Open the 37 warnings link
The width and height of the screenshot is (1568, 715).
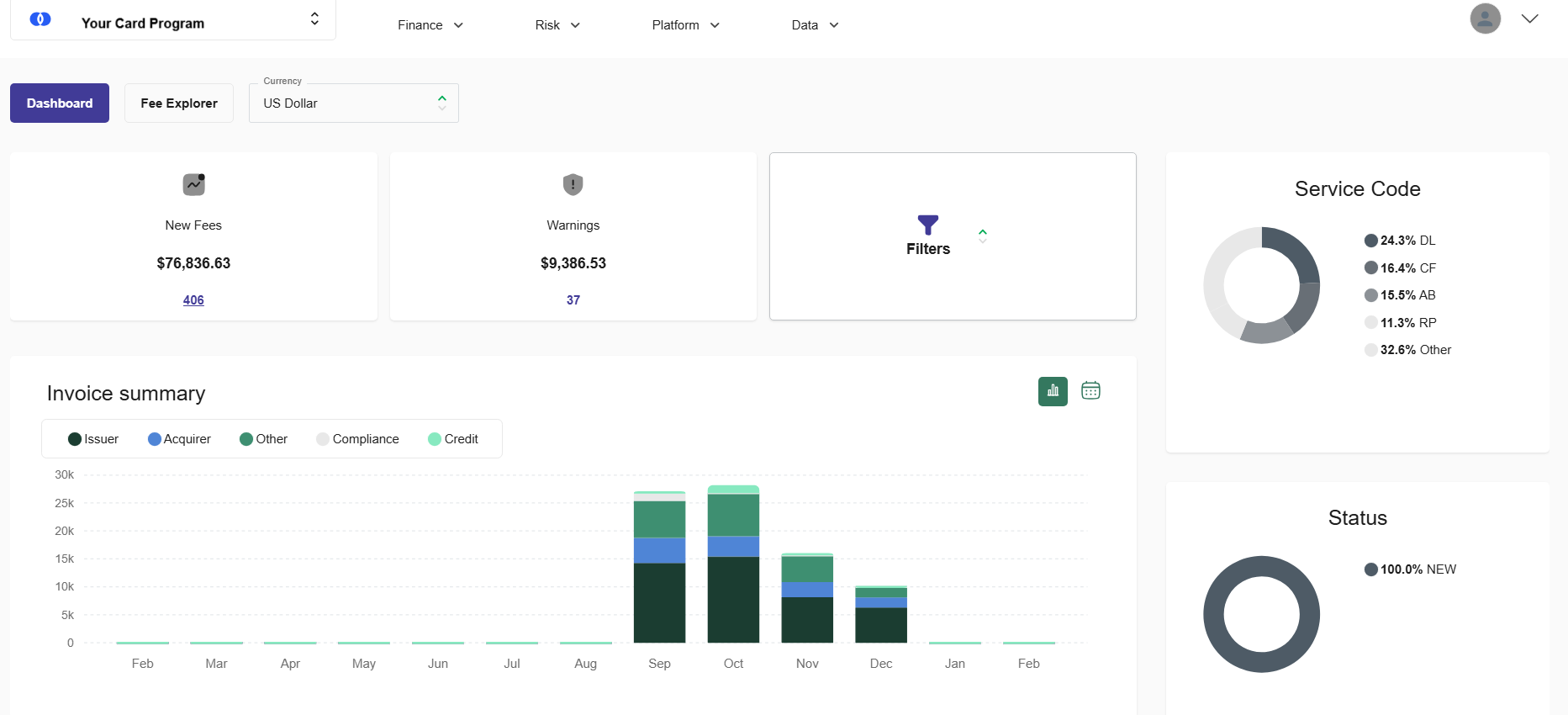(x=573, y=300)
